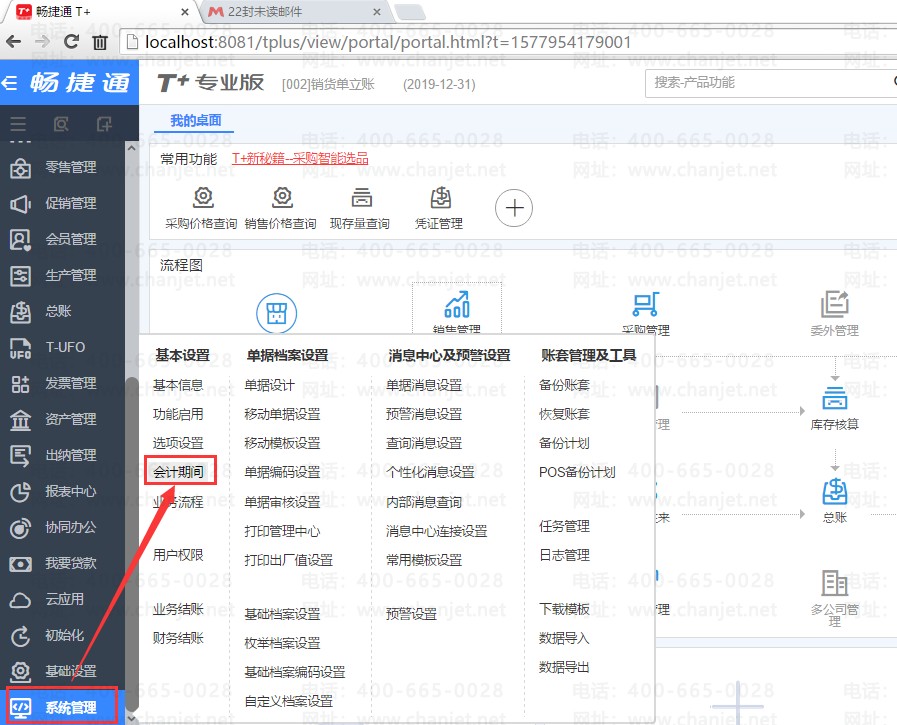Screen dimensions: 897x725
Task: Click the browser address bar
Action: point(509,42)
